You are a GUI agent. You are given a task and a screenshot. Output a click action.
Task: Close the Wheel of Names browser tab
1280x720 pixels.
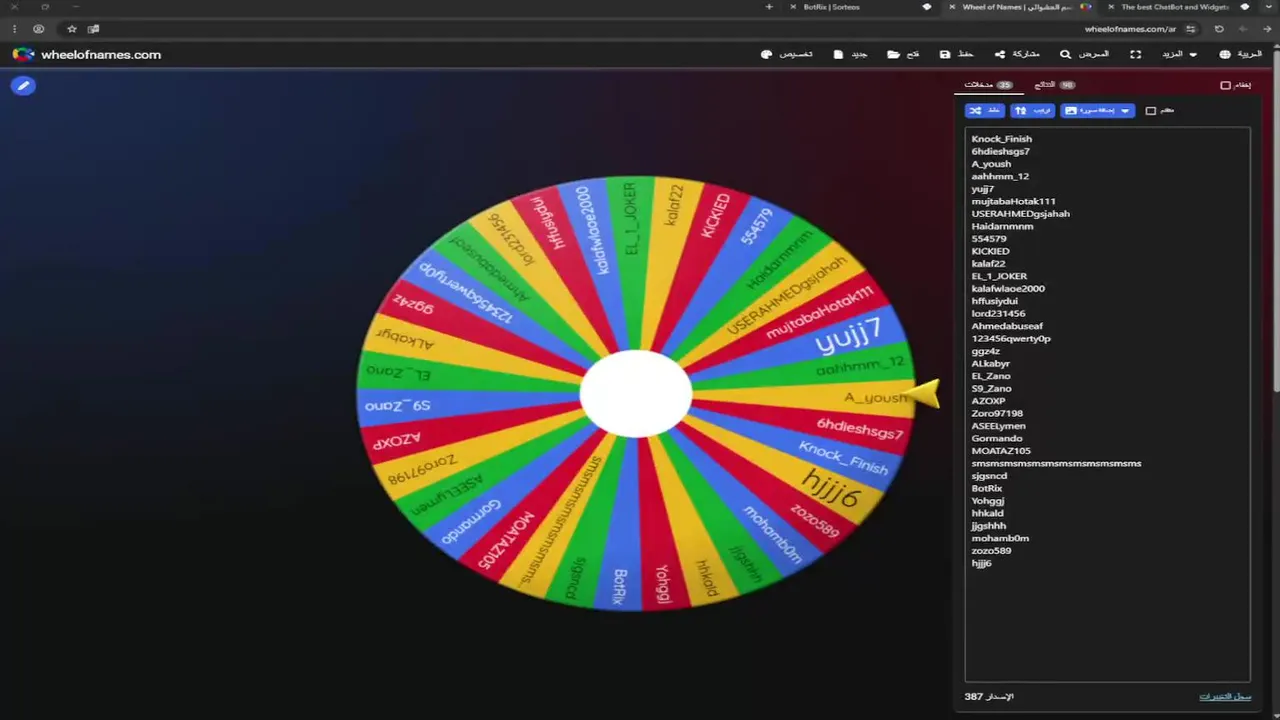pos(953,7)
